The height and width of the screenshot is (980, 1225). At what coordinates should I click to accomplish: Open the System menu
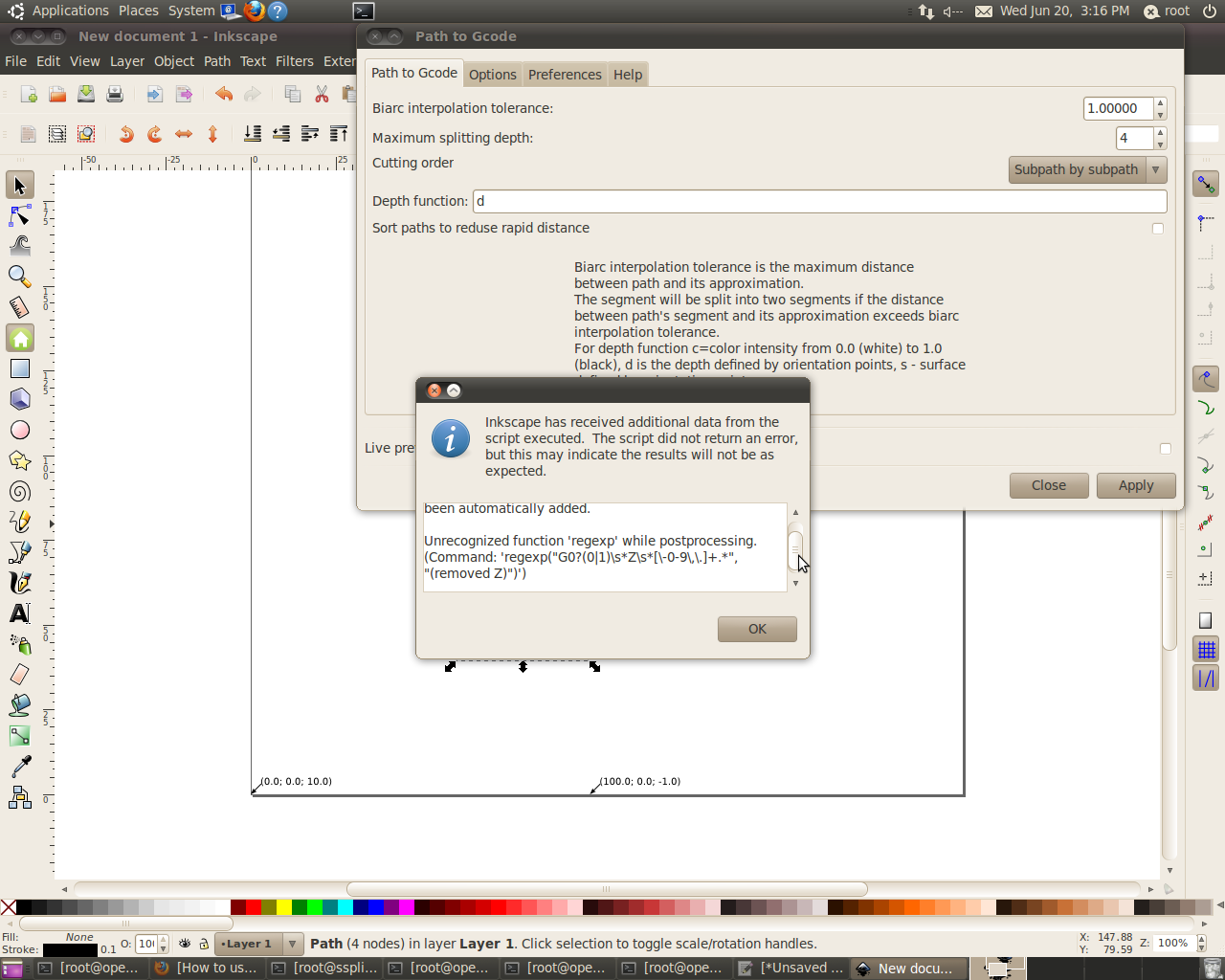click(x=191, y=11)
